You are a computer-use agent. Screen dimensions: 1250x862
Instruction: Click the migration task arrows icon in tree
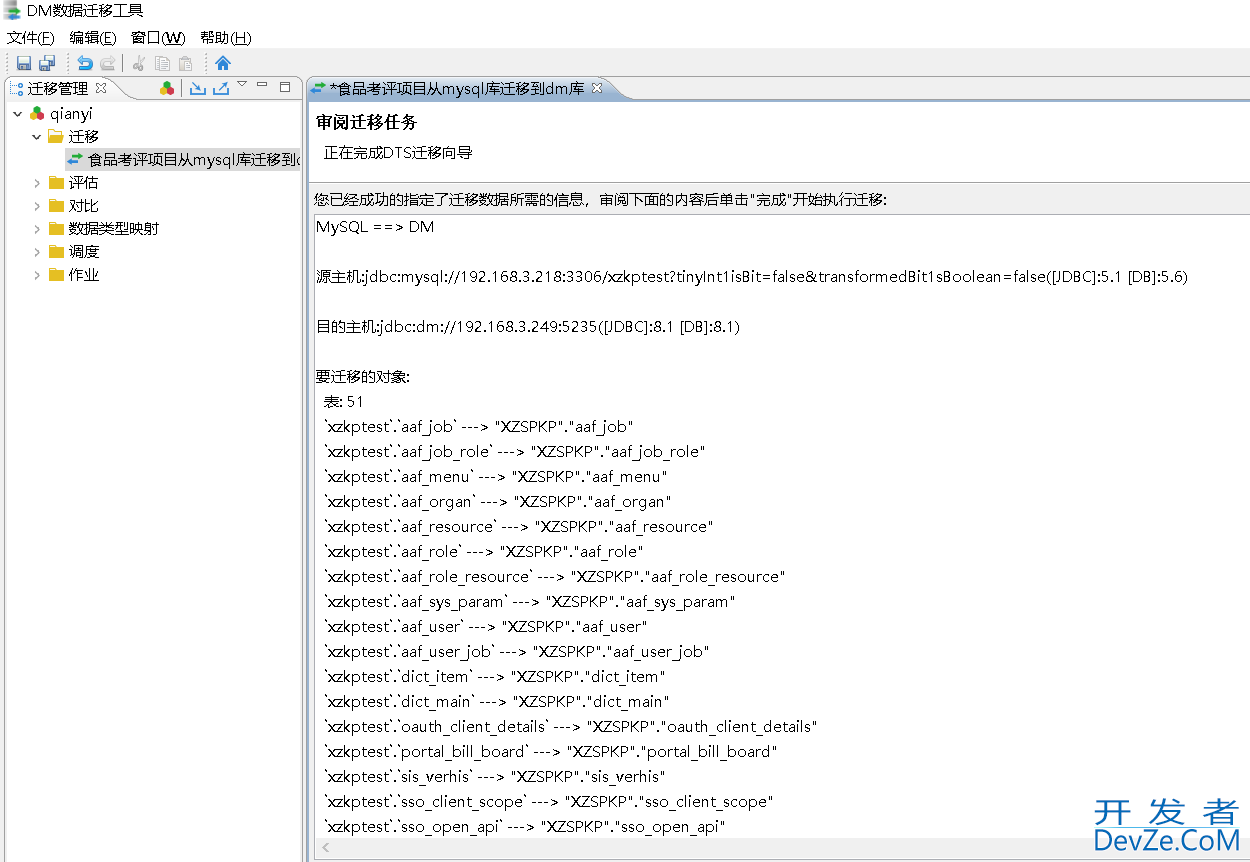(75, 159)
